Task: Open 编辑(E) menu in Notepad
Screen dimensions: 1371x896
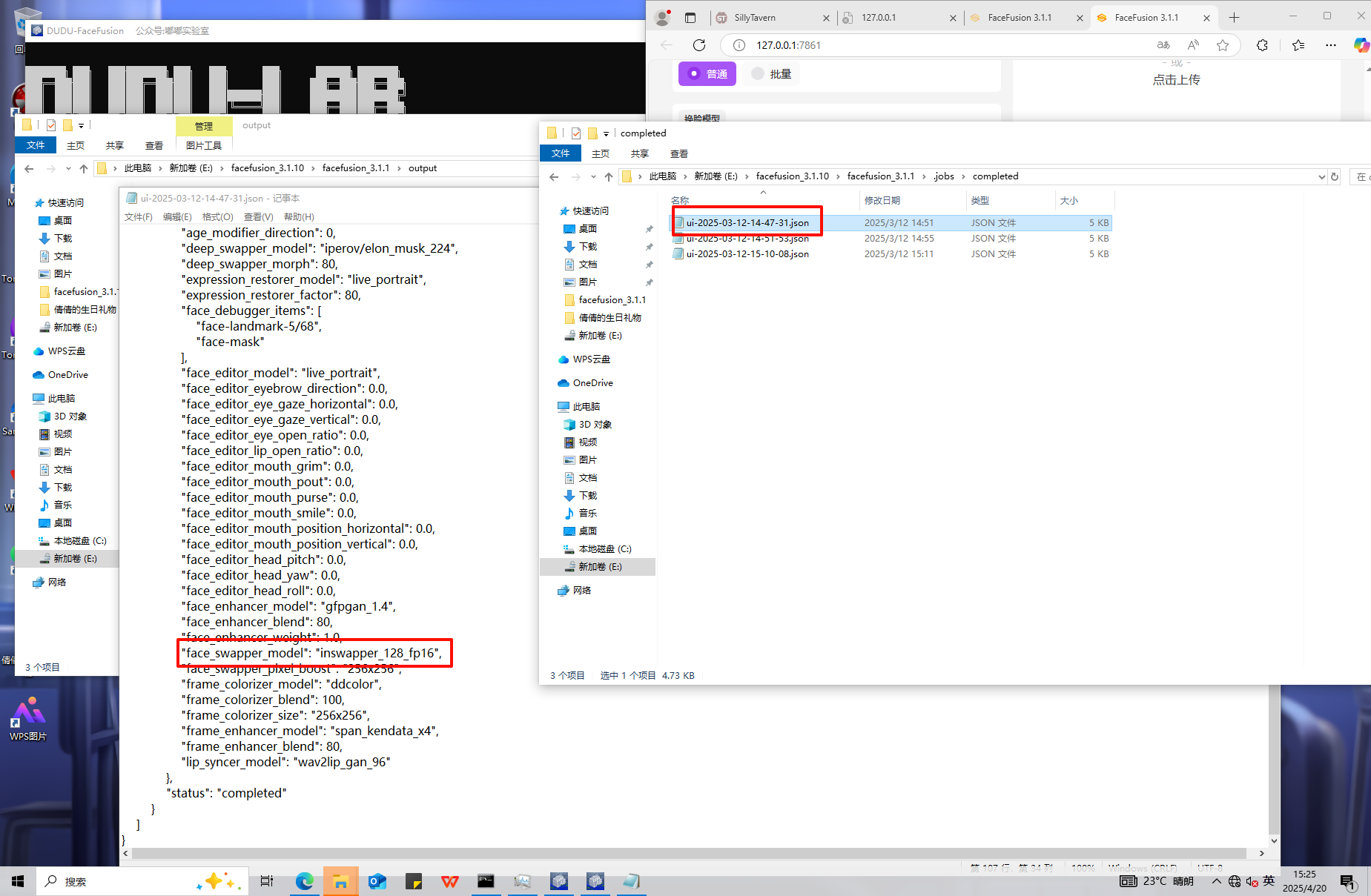Action: (x=177, y=216)
